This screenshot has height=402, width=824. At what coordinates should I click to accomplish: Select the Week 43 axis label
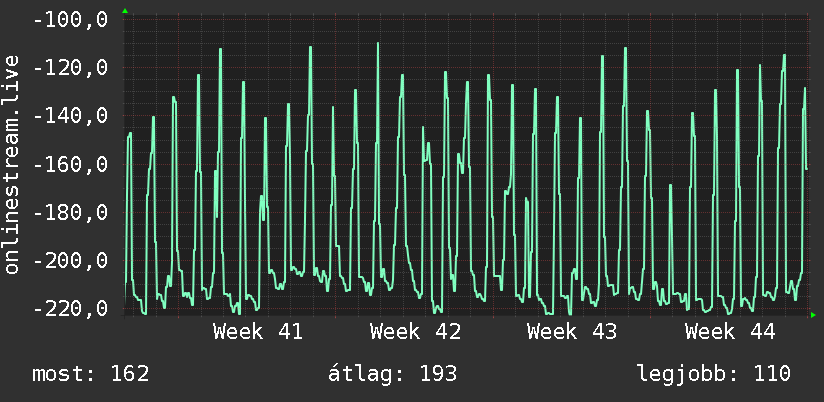[572, 332]
